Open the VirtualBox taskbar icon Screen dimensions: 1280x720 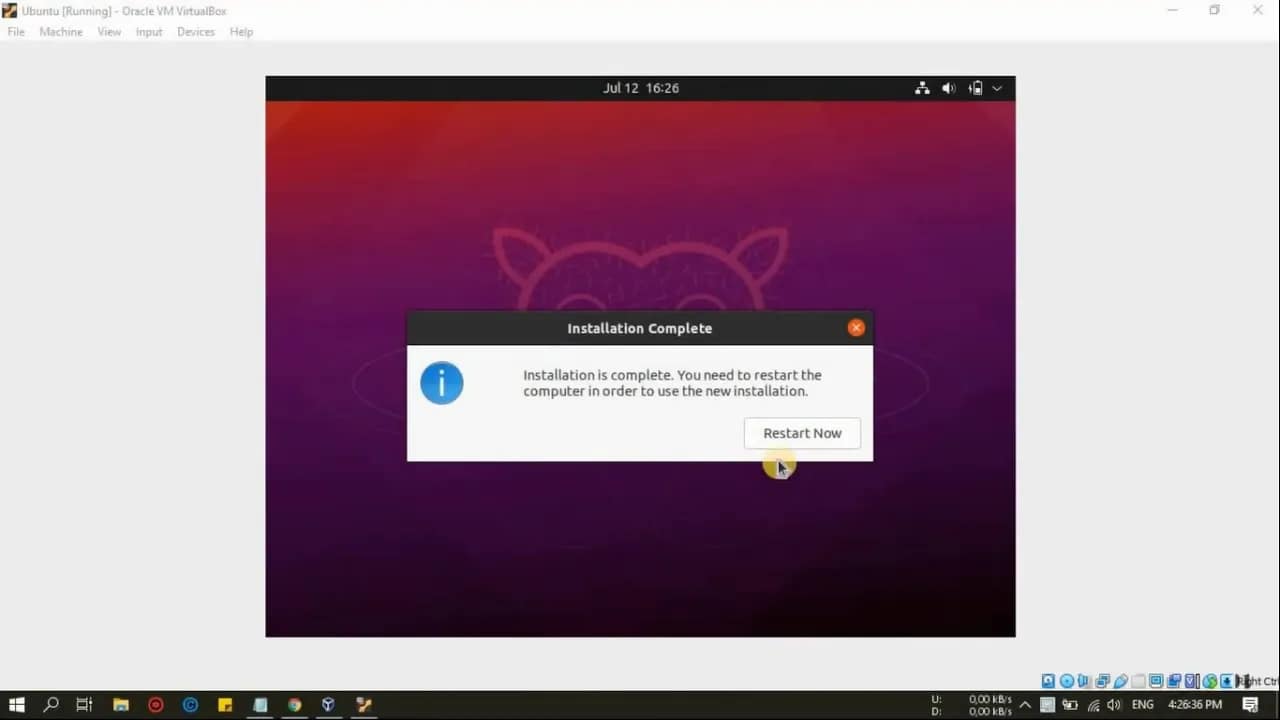[328, 705]
